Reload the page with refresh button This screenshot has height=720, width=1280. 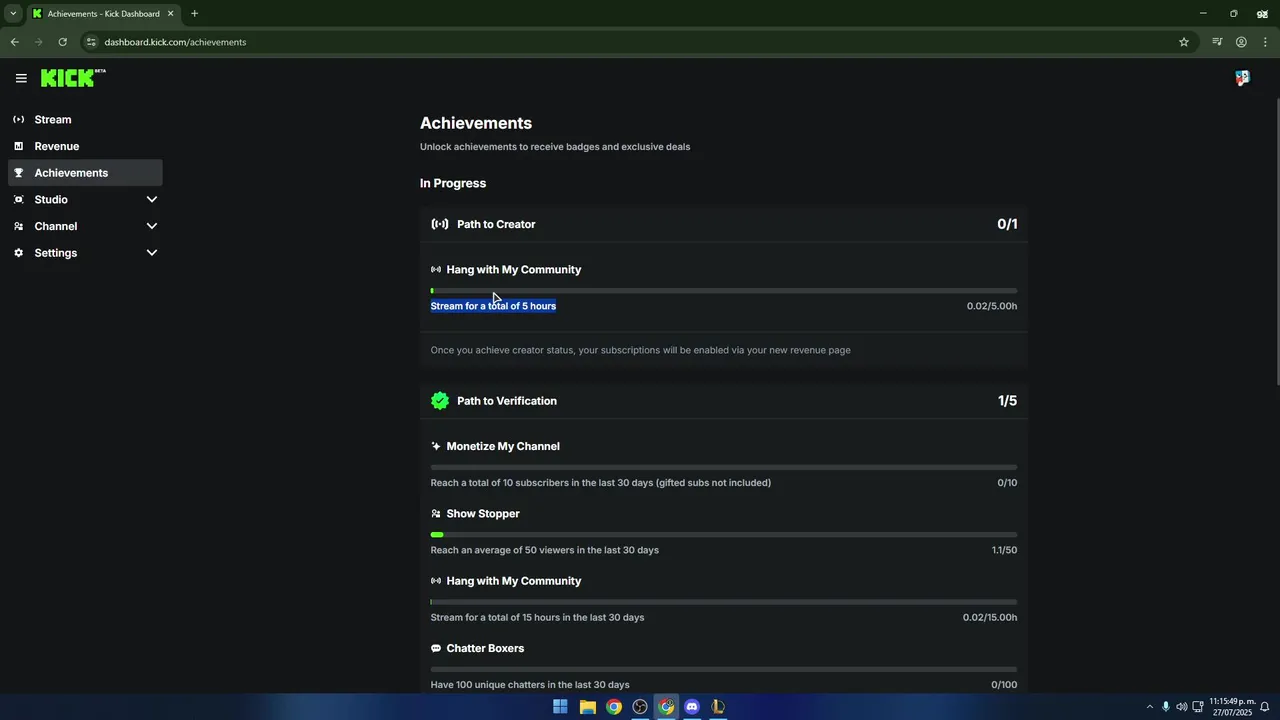[62, 42]
